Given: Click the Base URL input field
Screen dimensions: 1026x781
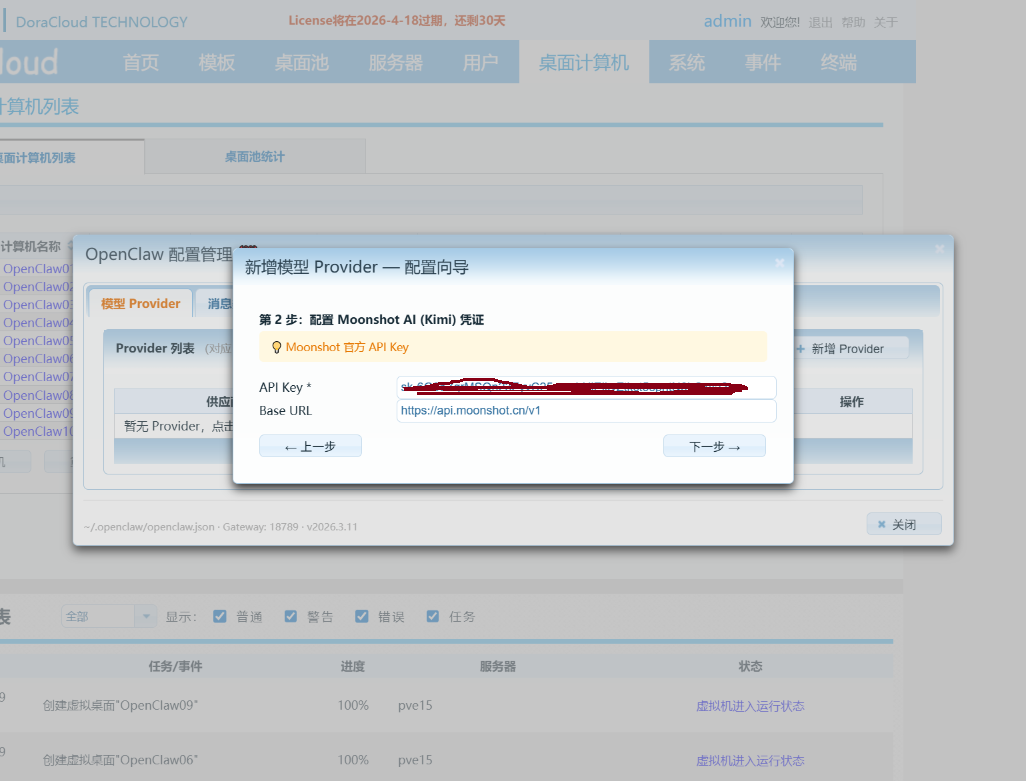Looking at the screenshot, I should point(586,411).
